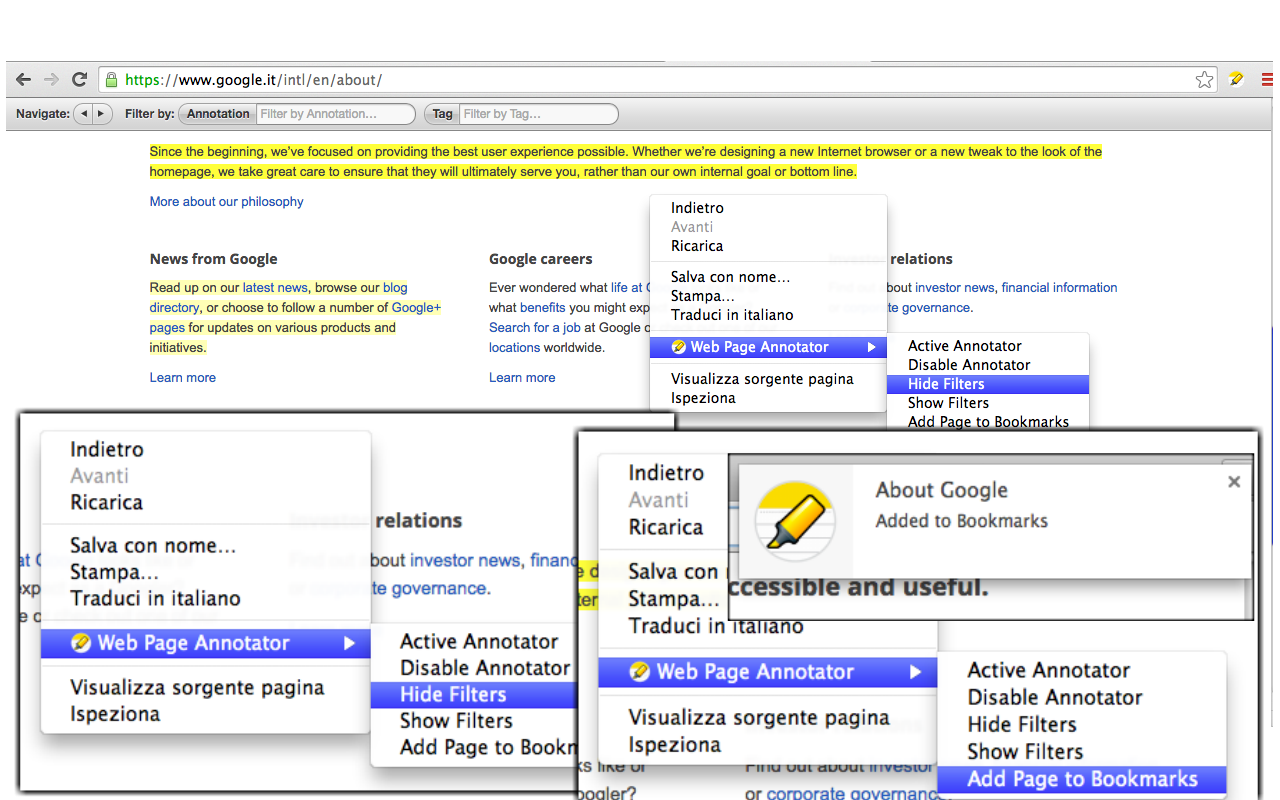Click Learn more under Google careers
This screenshot has height=800, width=1280.
[522, 378]
